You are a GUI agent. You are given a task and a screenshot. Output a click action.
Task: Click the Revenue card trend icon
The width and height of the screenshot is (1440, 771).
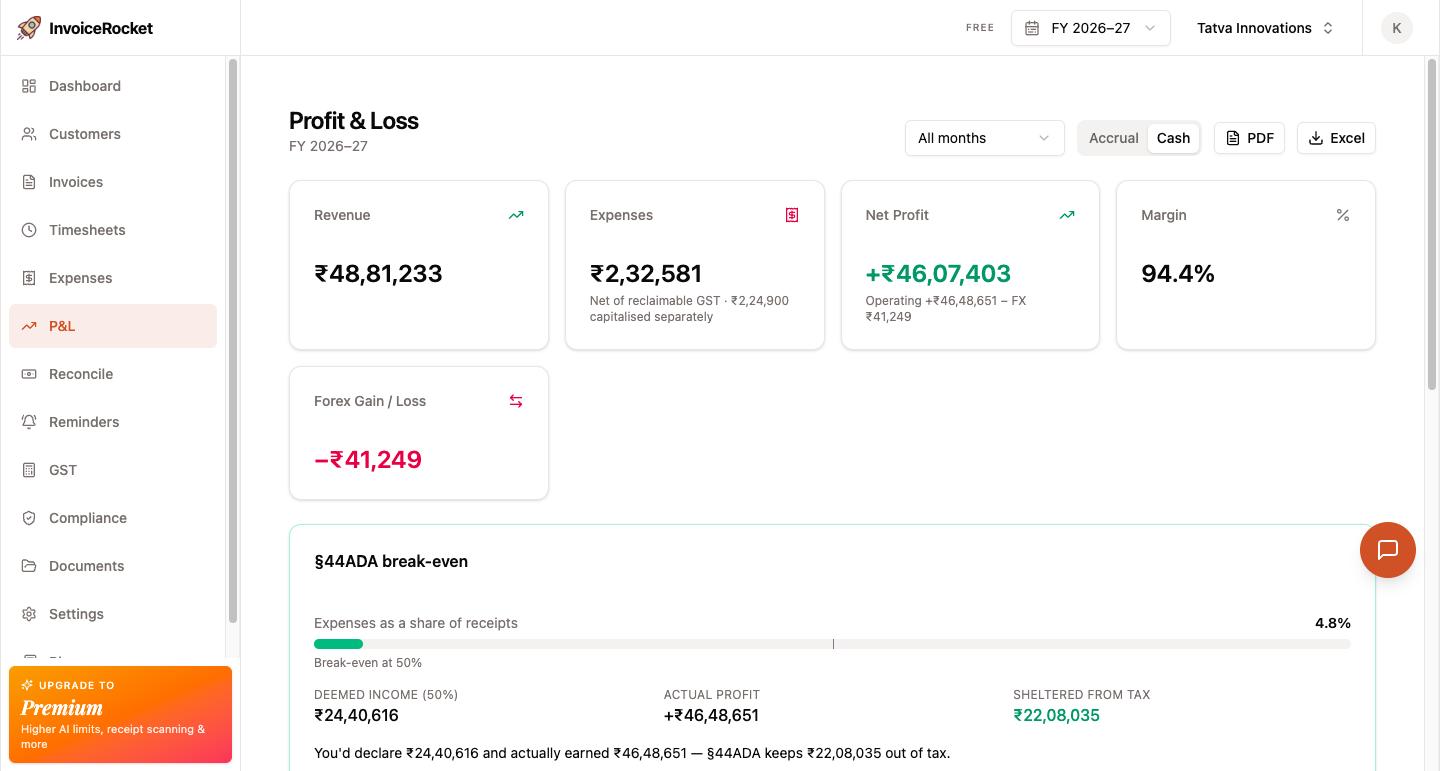coord(516,215)
